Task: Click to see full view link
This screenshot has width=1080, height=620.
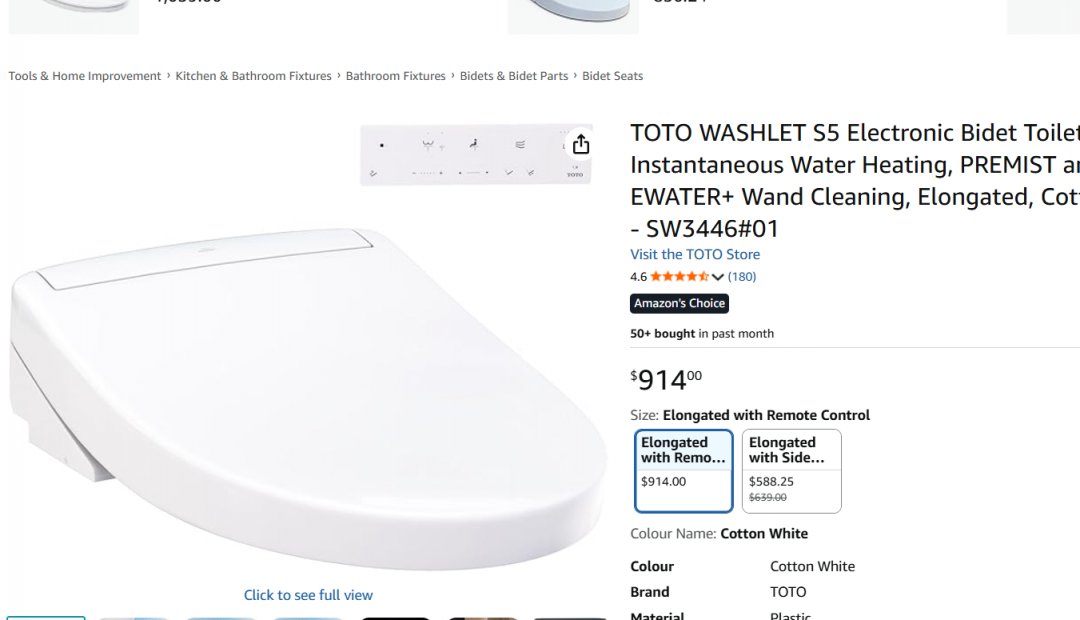Action: coord(308,595)
